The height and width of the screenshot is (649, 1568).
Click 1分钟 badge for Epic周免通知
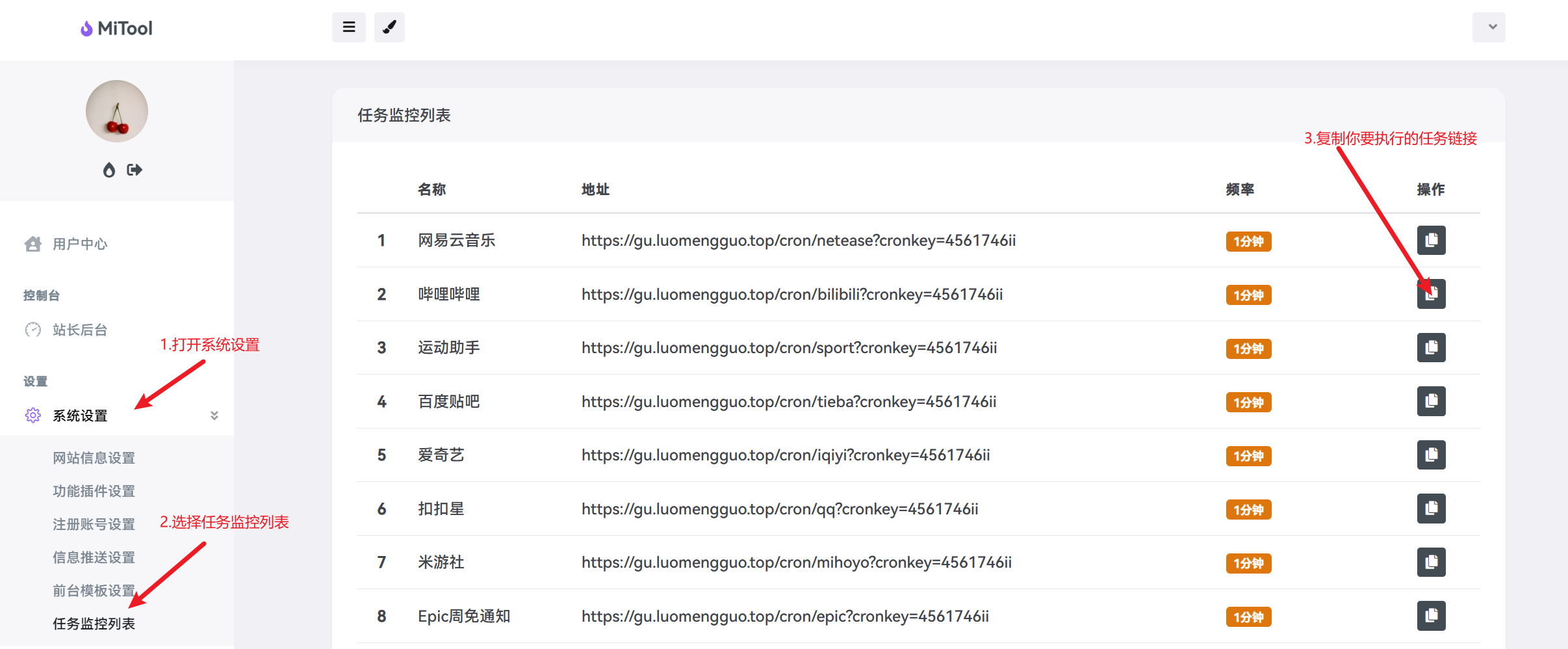(x=1248, y=617)
